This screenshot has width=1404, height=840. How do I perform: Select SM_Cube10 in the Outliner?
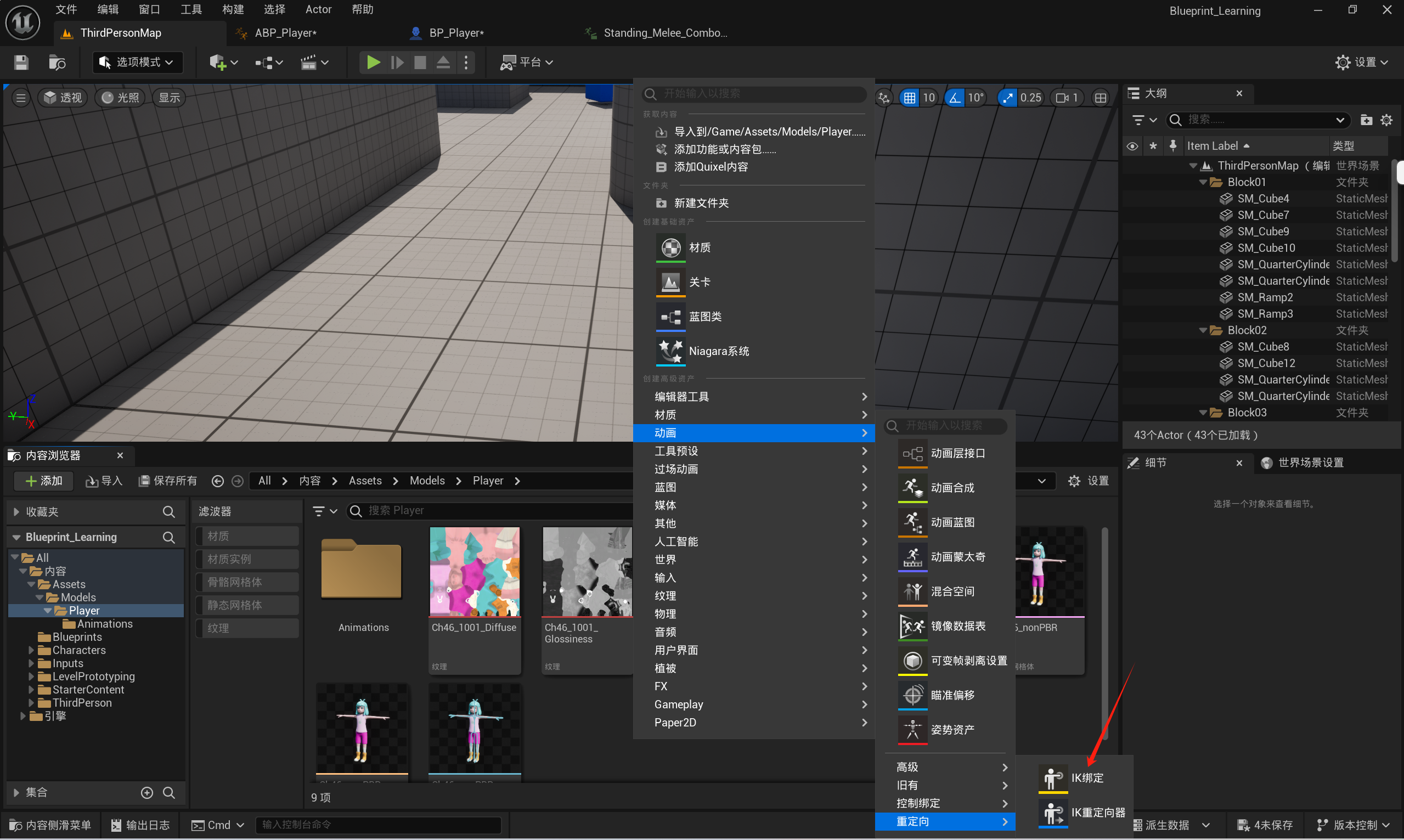pyautogui.click(x=1265, y=248)
